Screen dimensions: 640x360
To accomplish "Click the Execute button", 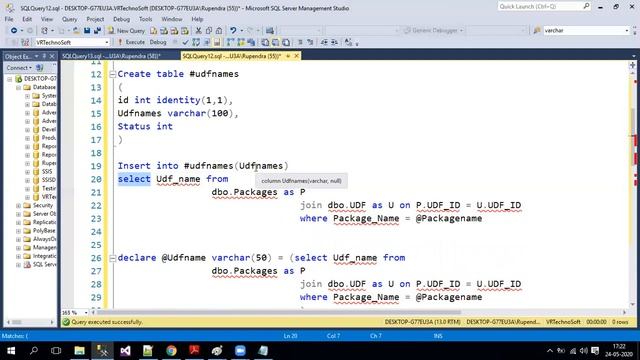I will point(131,42).
